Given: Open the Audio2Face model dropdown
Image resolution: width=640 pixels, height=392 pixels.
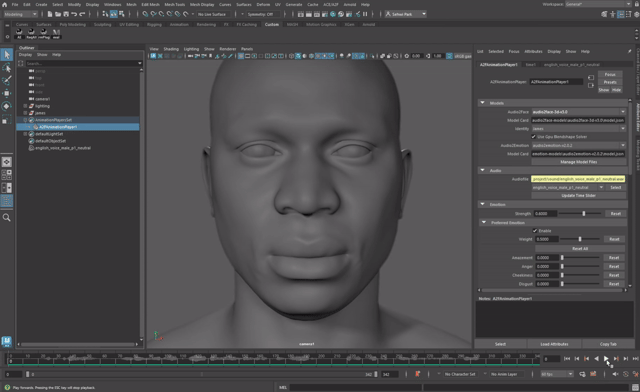Looking at the screenshot, I should pos(578,111).
